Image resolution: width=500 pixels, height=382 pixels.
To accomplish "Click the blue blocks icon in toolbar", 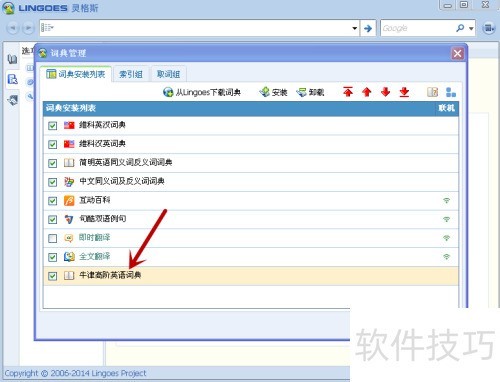I will (451, 92).
